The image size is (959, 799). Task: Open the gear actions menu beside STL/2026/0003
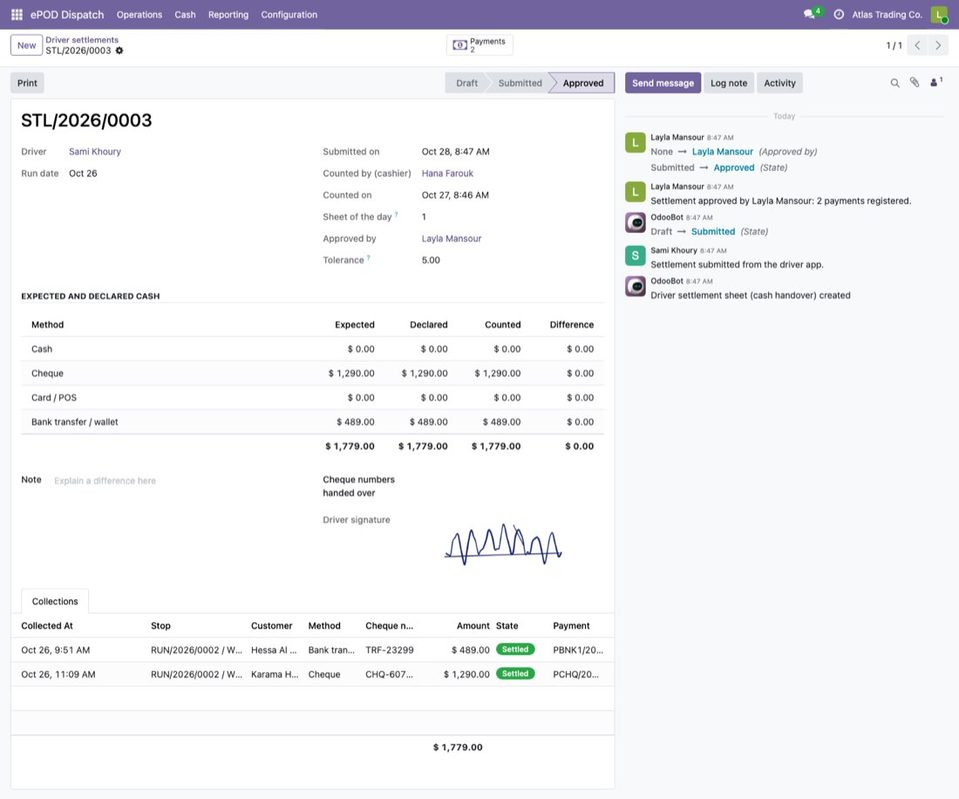point(119,51)
